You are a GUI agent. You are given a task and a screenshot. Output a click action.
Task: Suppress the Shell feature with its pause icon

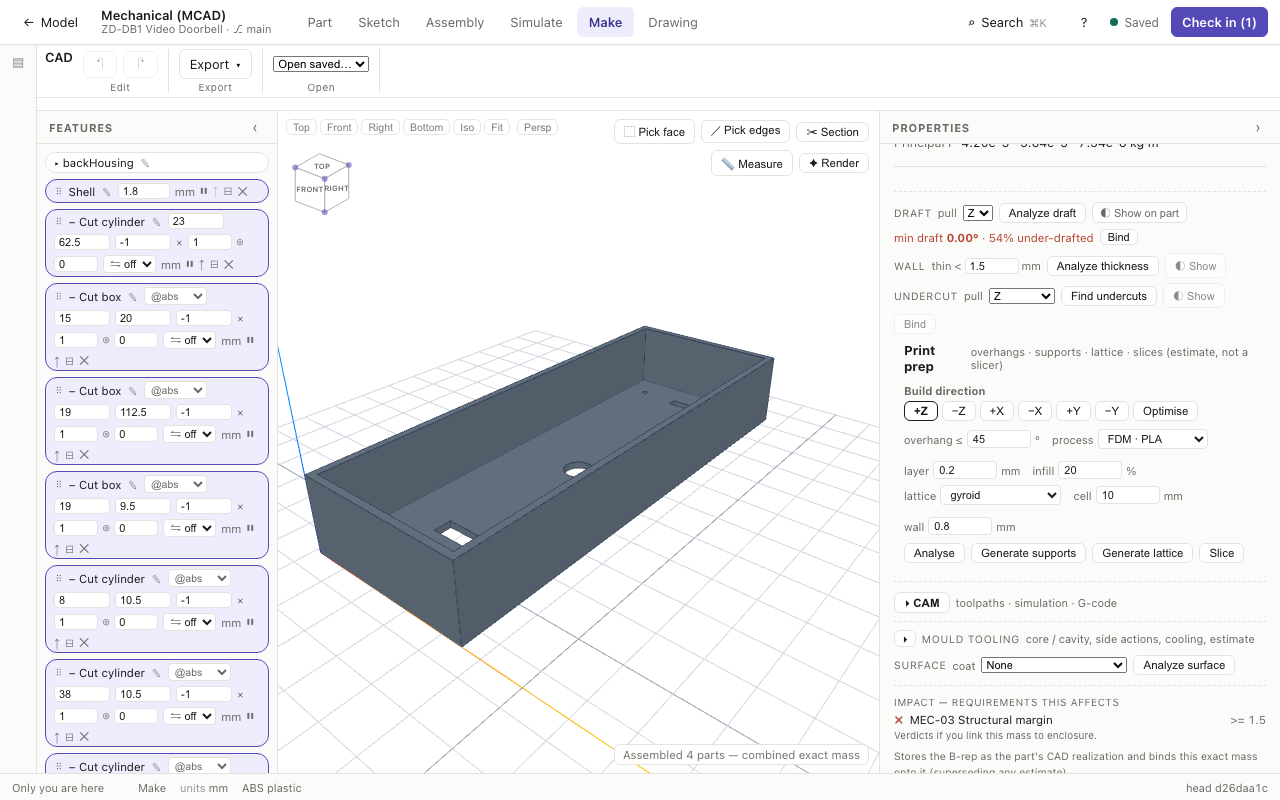click(204, 192)
